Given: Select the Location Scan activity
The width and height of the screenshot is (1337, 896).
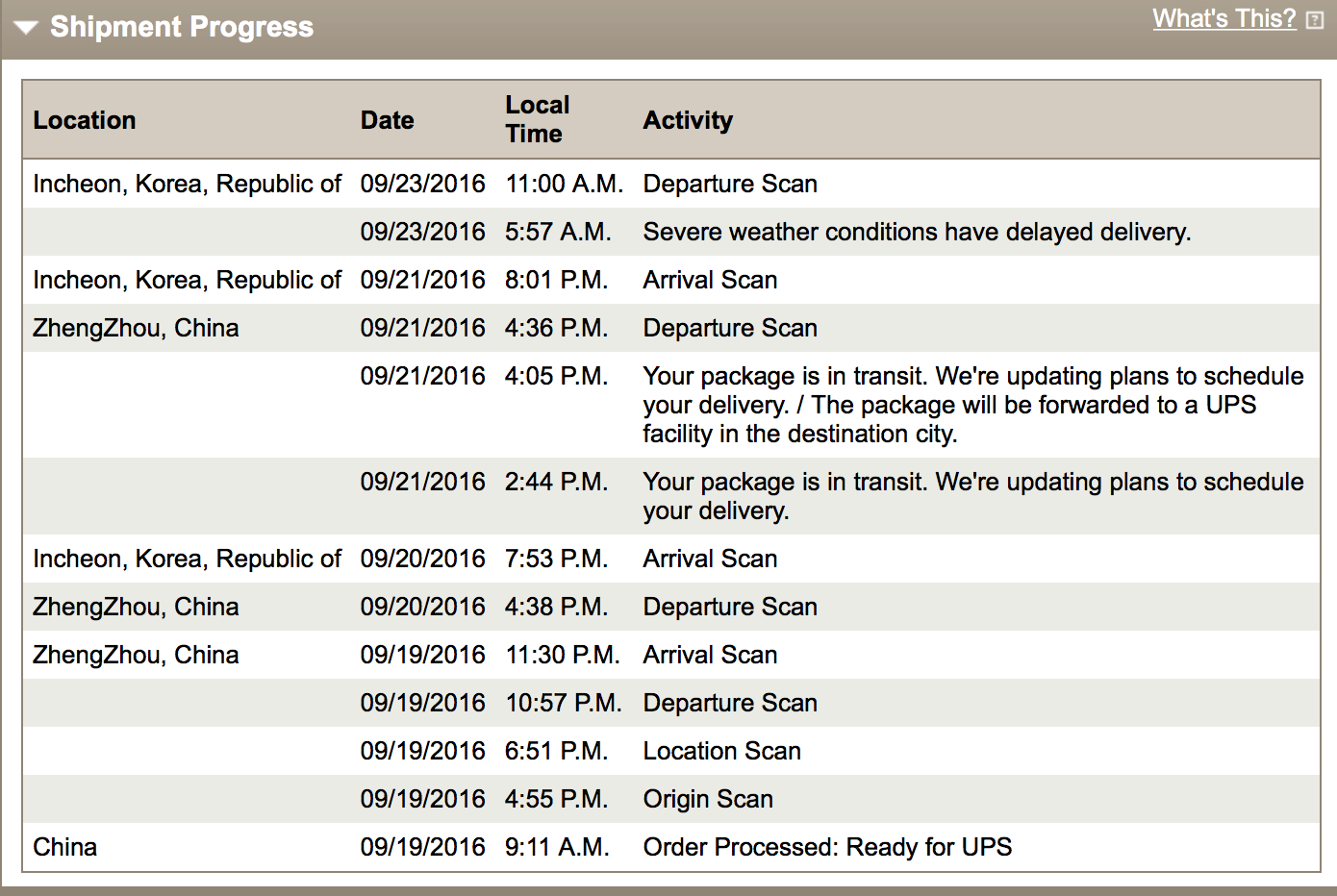Looking at the screenshot, I should click(721, 751).
